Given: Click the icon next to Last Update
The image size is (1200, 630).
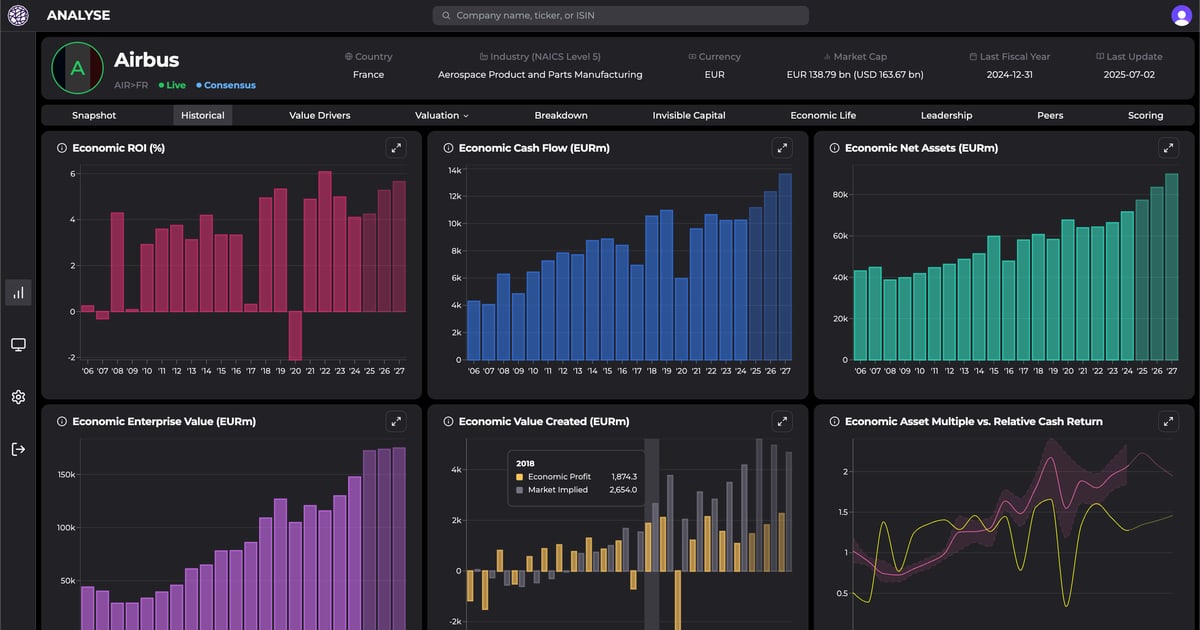Looking at the screenshot, I should point(1100,57).
